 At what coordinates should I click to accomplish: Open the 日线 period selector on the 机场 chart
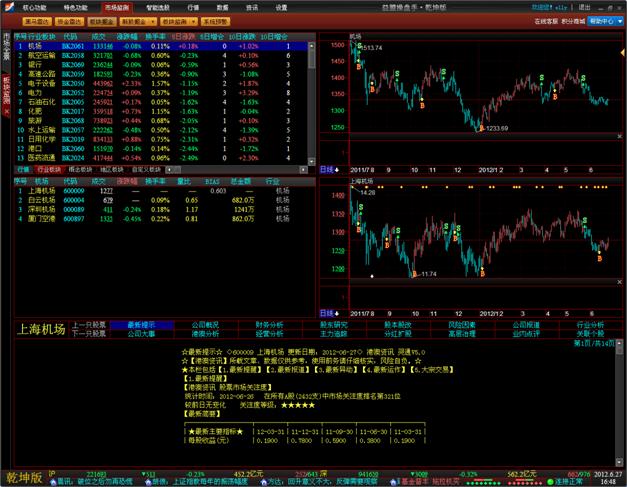click(329, 170)
